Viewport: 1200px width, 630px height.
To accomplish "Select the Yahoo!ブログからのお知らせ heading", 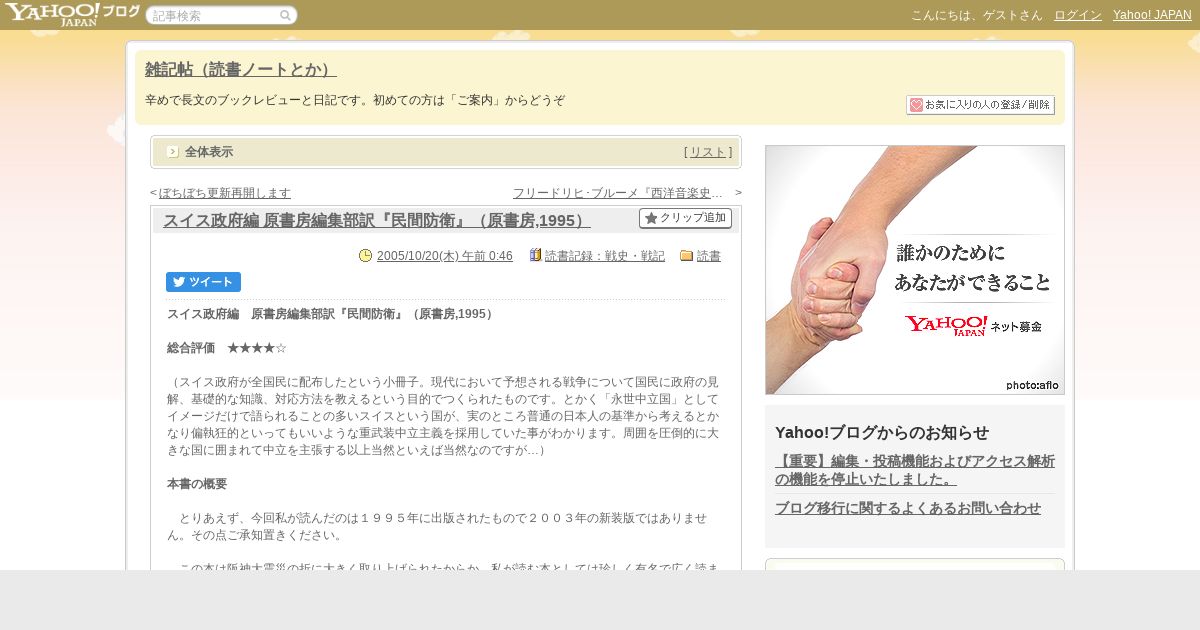I will pos(882,432).
